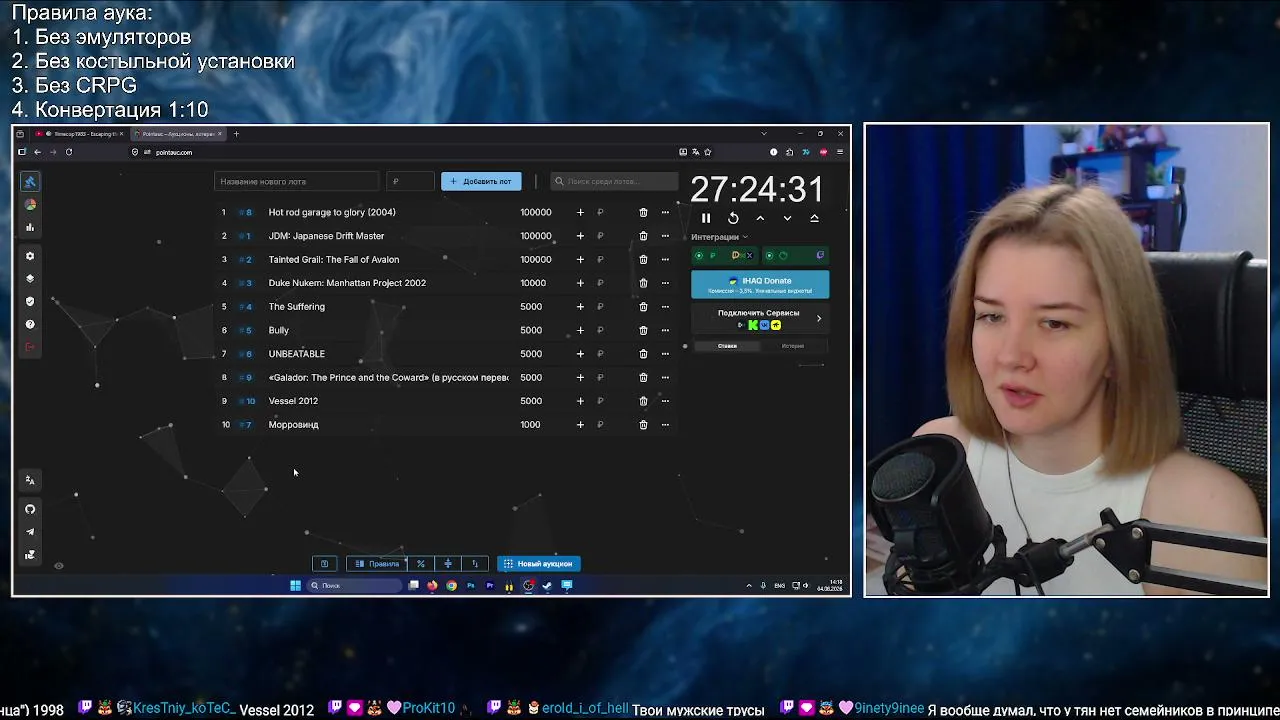Open the auction gavel page in sidebar
Image resolution: width=1280 pixels, height=720 pixels.
point(30,181)
